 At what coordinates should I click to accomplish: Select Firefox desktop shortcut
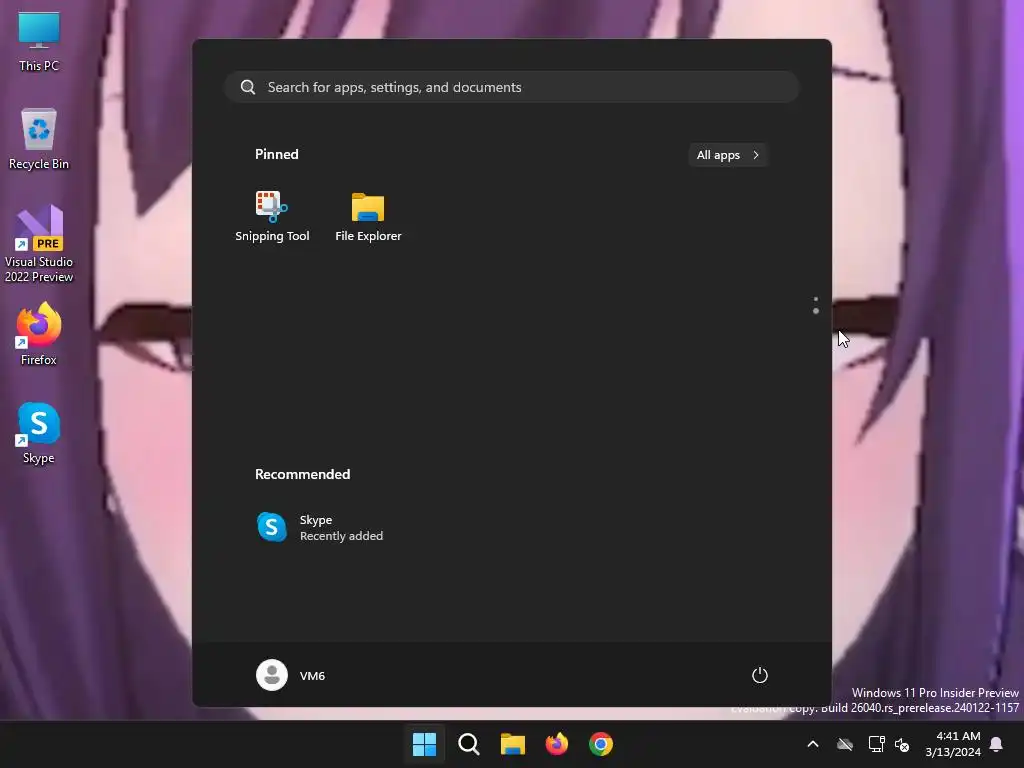tap(39, 334)
